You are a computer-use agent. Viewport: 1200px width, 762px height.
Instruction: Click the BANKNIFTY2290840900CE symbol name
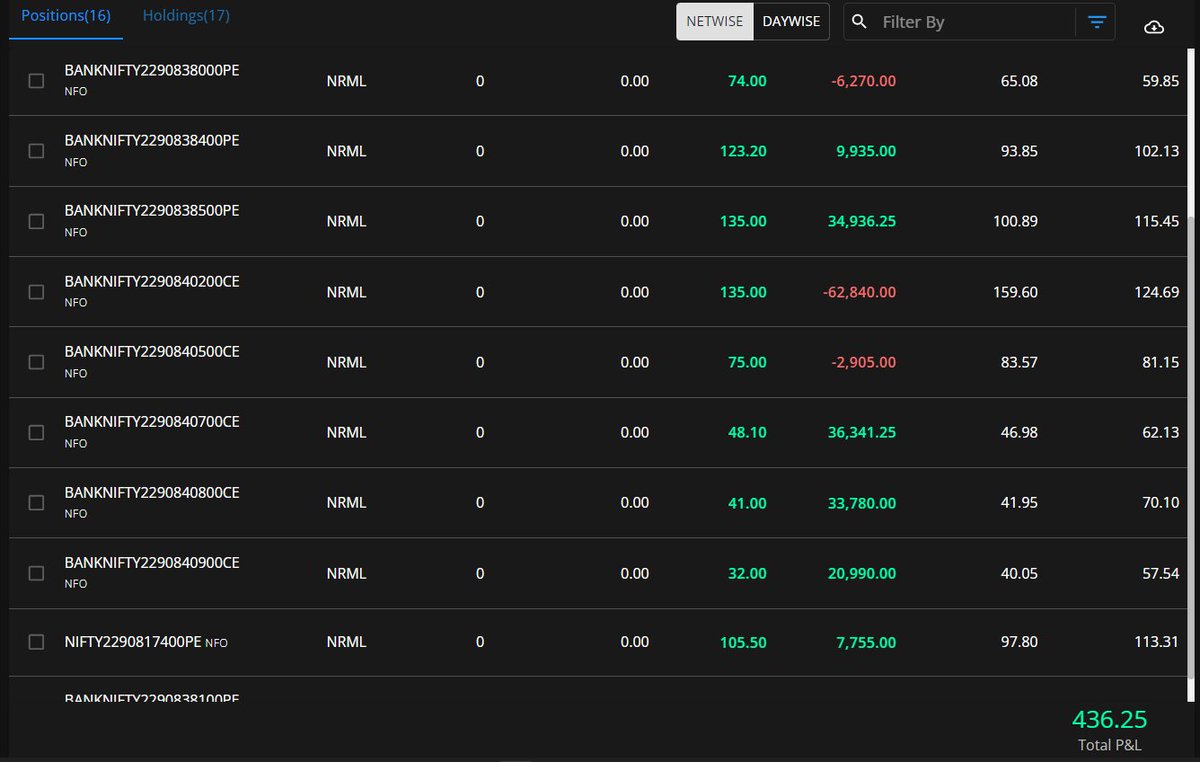tap(152, 563)
